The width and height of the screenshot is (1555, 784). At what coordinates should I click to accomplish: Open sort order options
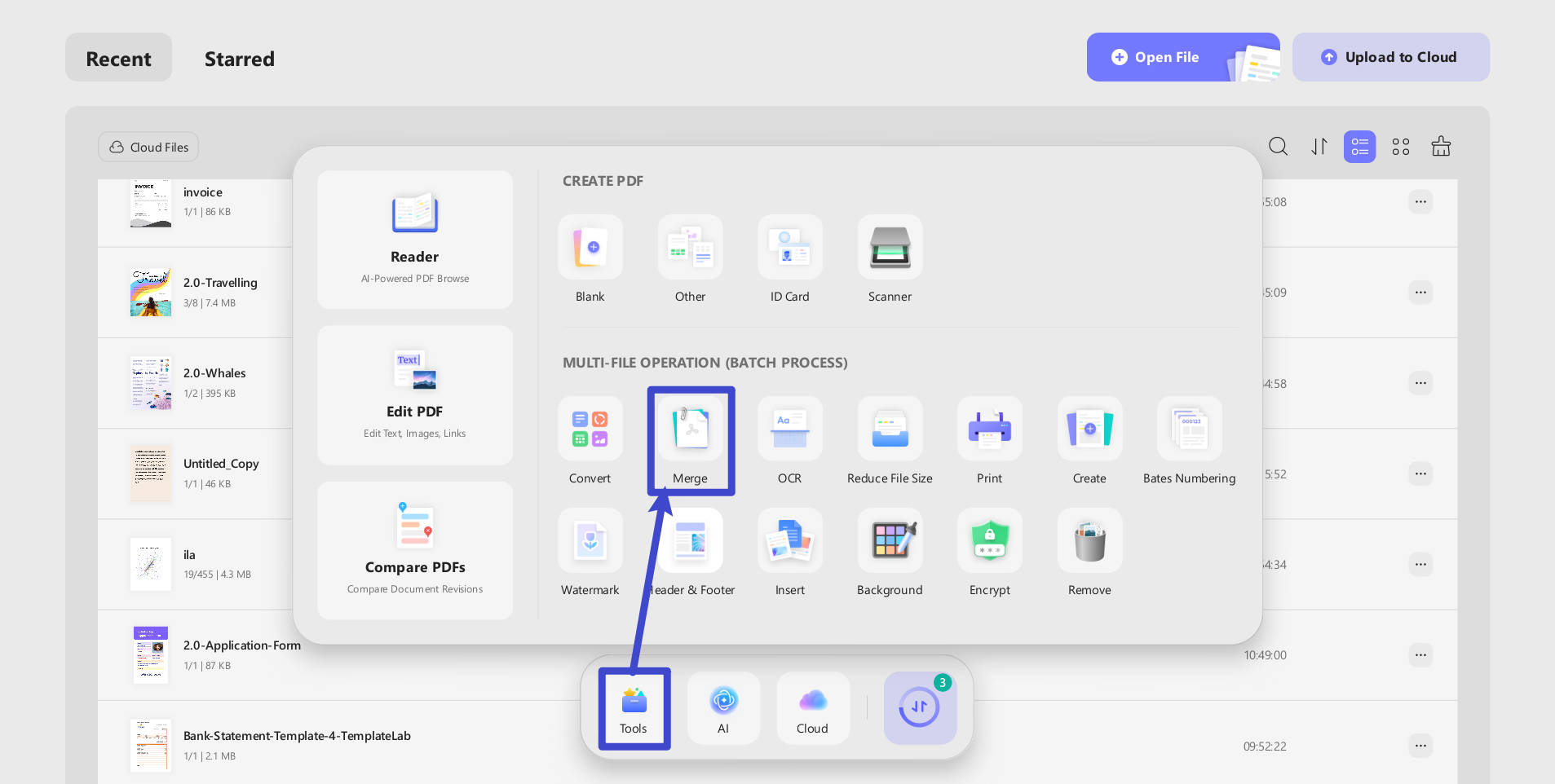point(1319,147)
